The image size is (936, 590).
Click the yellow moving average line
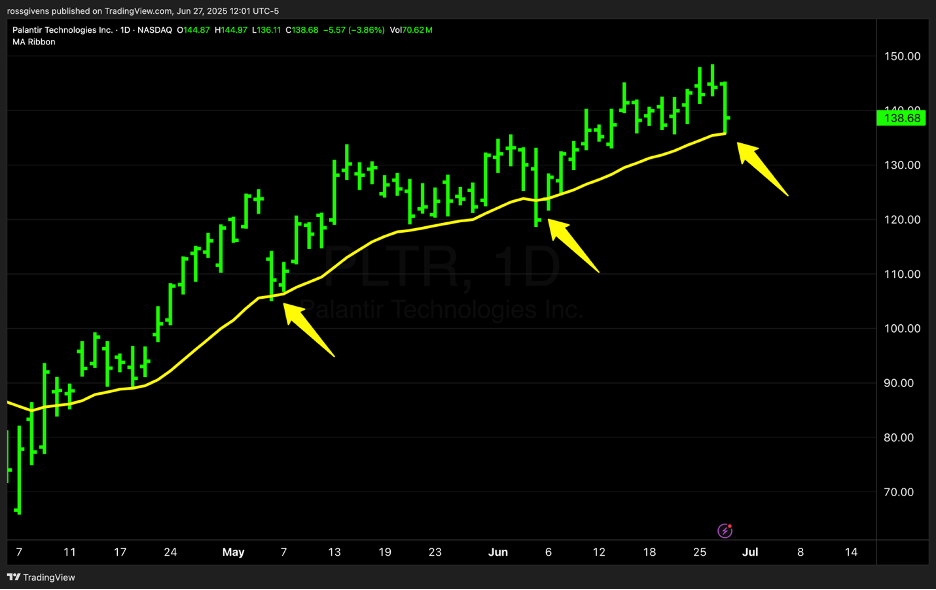[x=400, y=228]
